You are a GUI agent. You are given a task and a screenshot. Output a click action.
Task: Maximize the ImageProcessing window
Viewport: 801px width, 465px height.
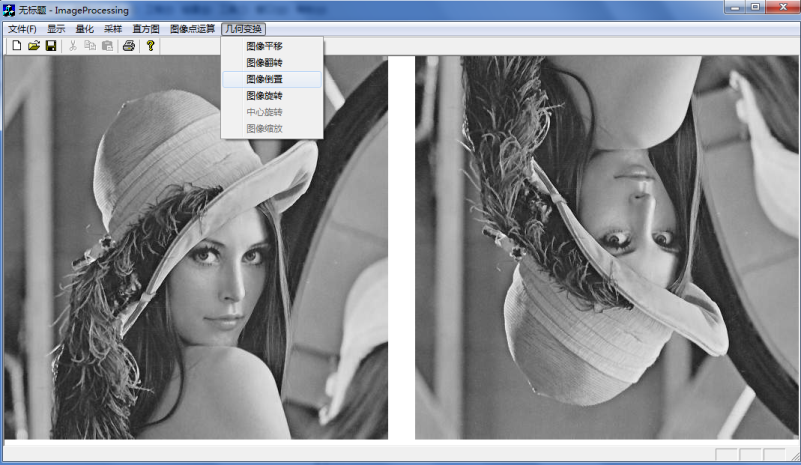tap(756, 7)
